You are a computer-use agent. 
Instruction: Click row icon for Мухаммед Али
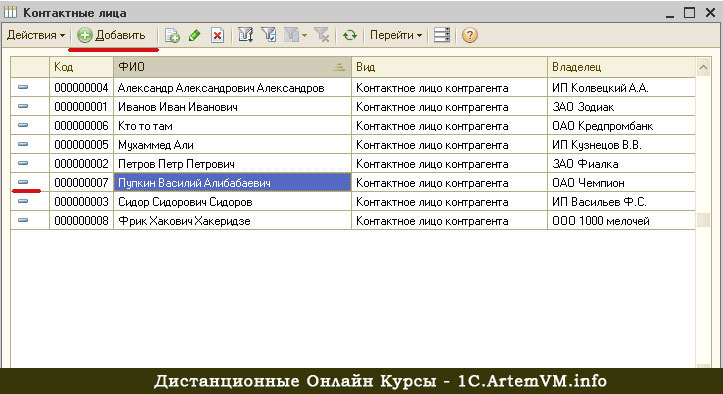[23, 144]
